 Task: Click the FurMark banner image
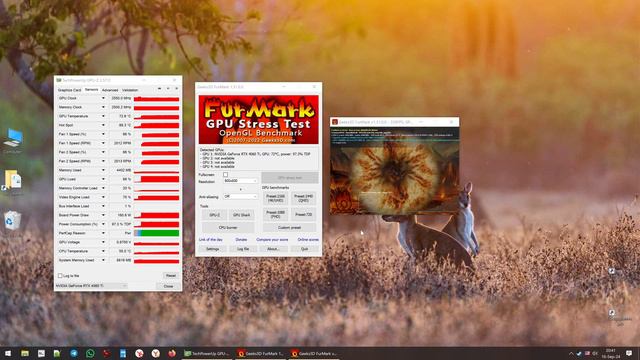coord(258,120)
